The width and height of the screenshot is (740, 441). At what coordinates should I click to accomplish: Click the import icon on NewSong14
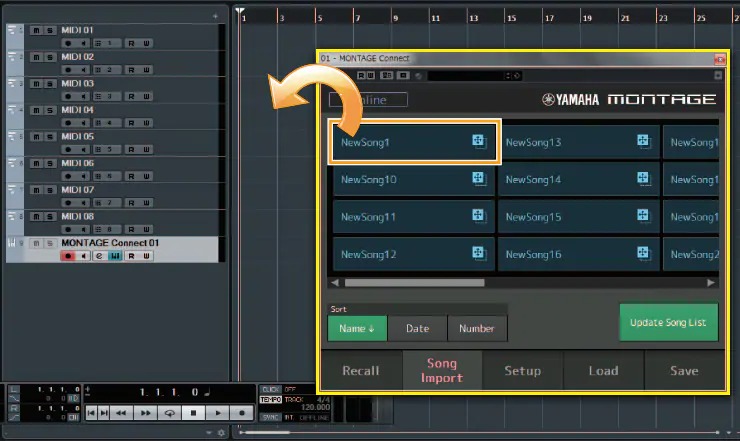point(644,178)
